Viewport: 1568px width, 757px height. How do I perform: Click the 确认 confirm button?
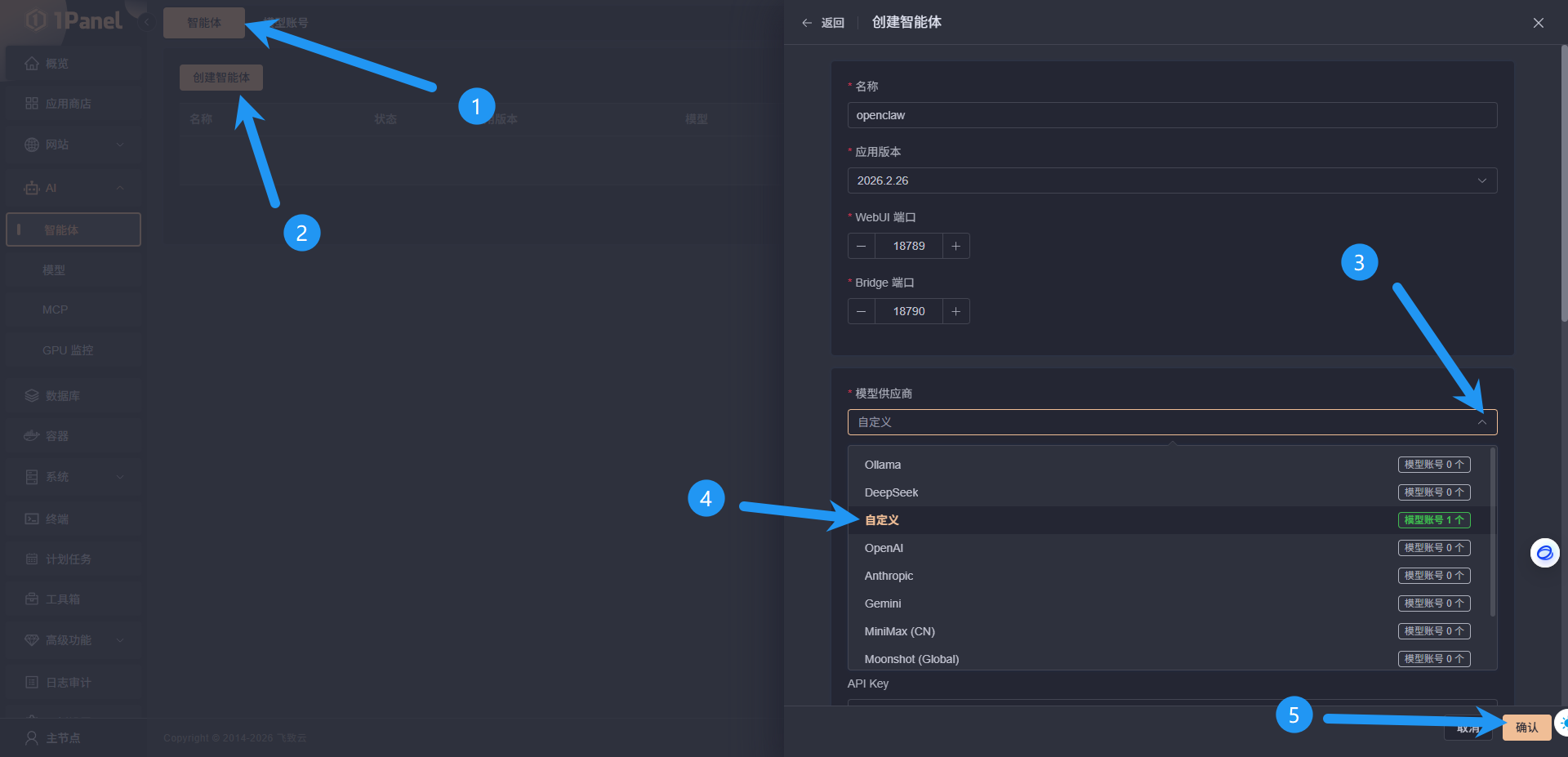point(1526,728)
